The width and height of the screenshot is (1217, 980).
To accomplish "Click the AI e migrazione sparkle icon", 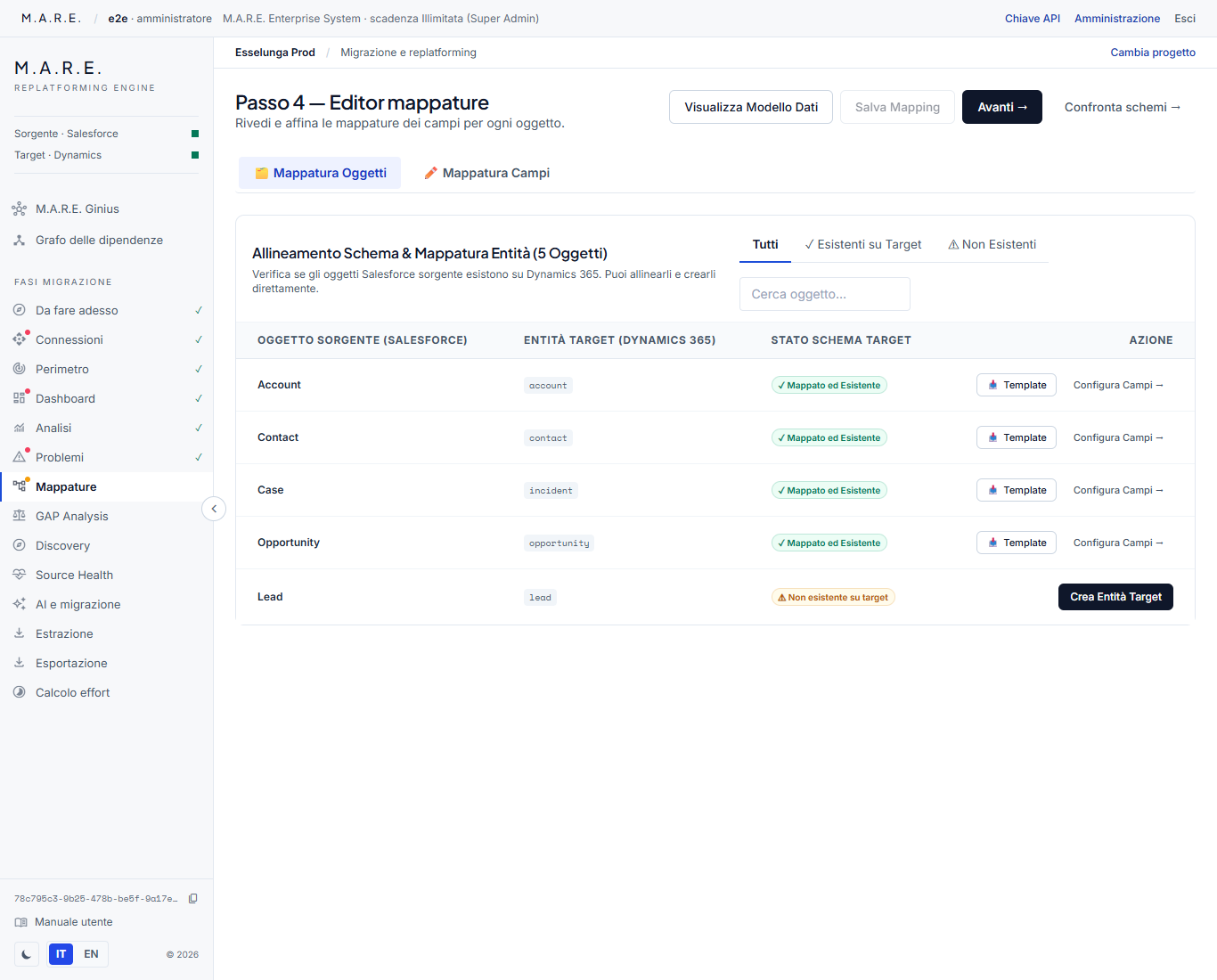I will point(19,604).
